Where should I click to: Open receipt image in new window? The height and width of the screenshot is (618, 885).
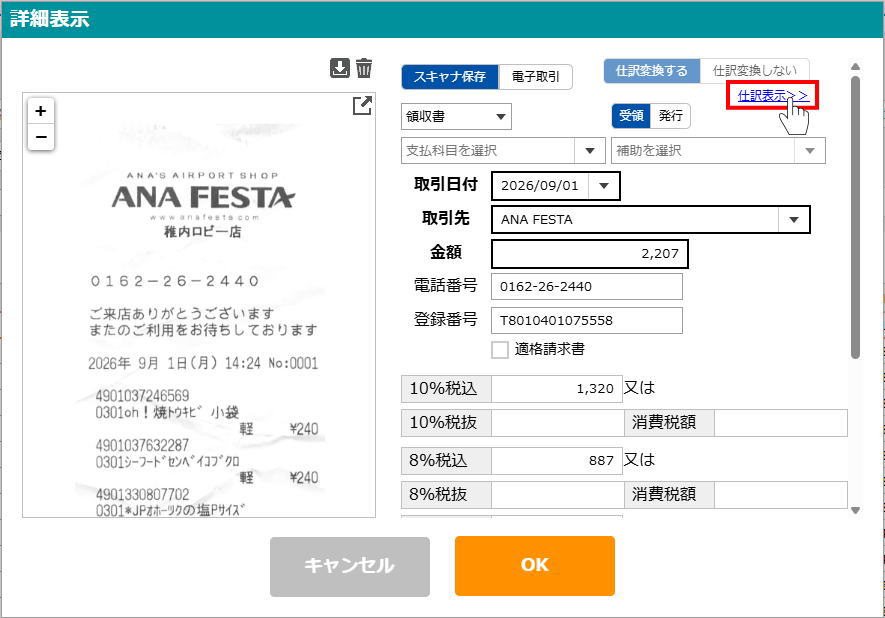[x=362, y=105]
